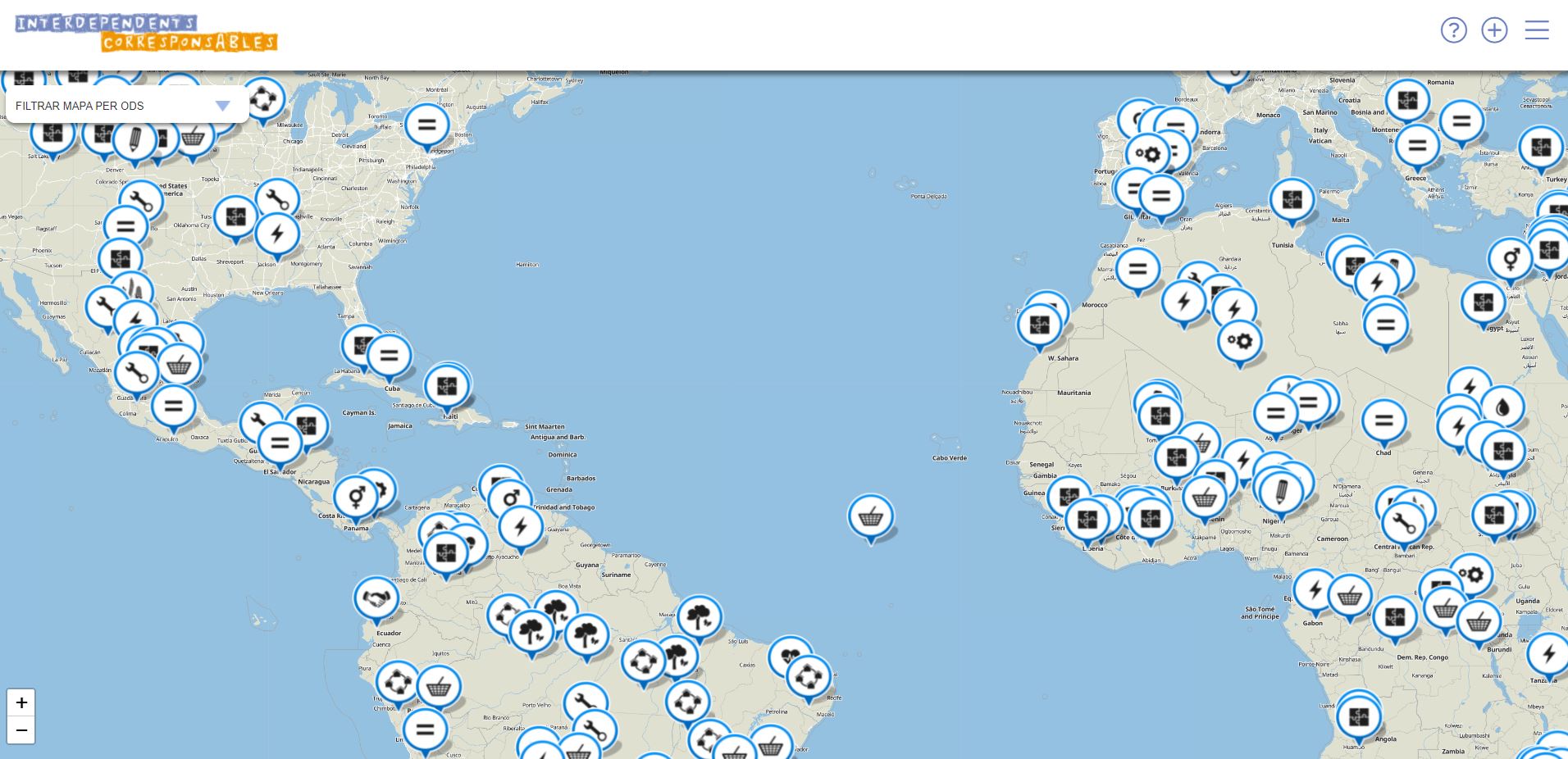Select the puzzle marker above Haiti
This screenshot has height=759, width=1568.
click(x=446, y=387)
